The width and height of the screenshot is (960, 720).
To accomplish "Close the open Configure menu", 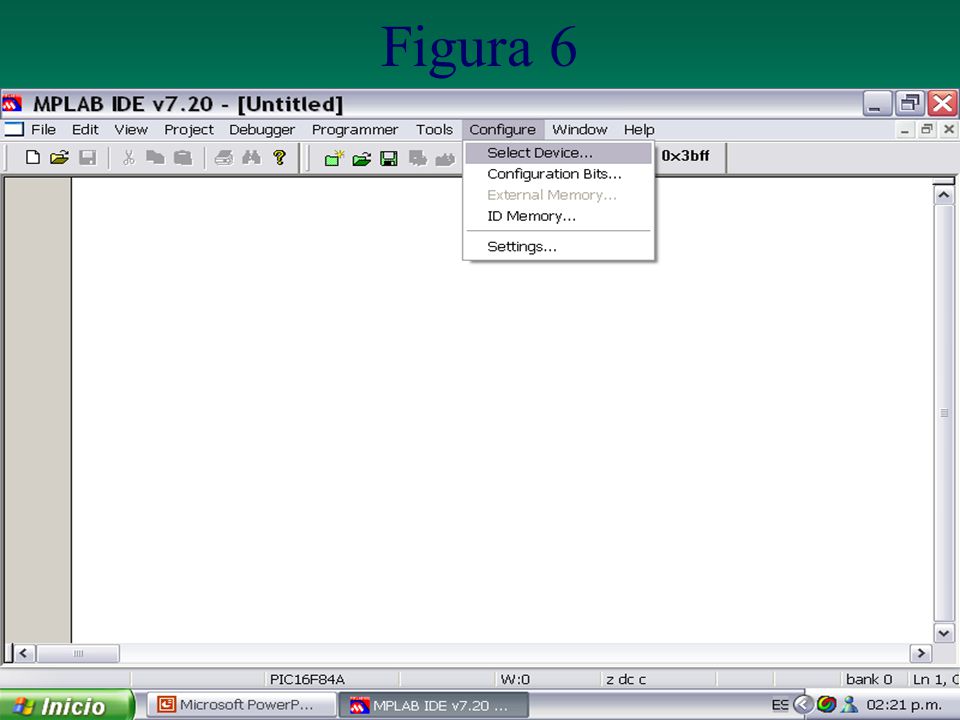I will 503,130.
